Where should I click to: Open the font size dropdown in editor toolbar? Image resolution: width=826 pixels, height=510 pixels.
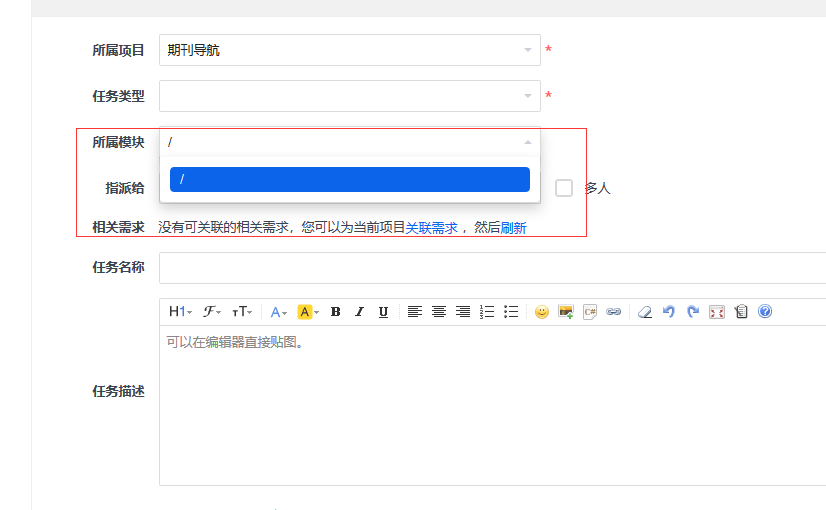[242, 312]
